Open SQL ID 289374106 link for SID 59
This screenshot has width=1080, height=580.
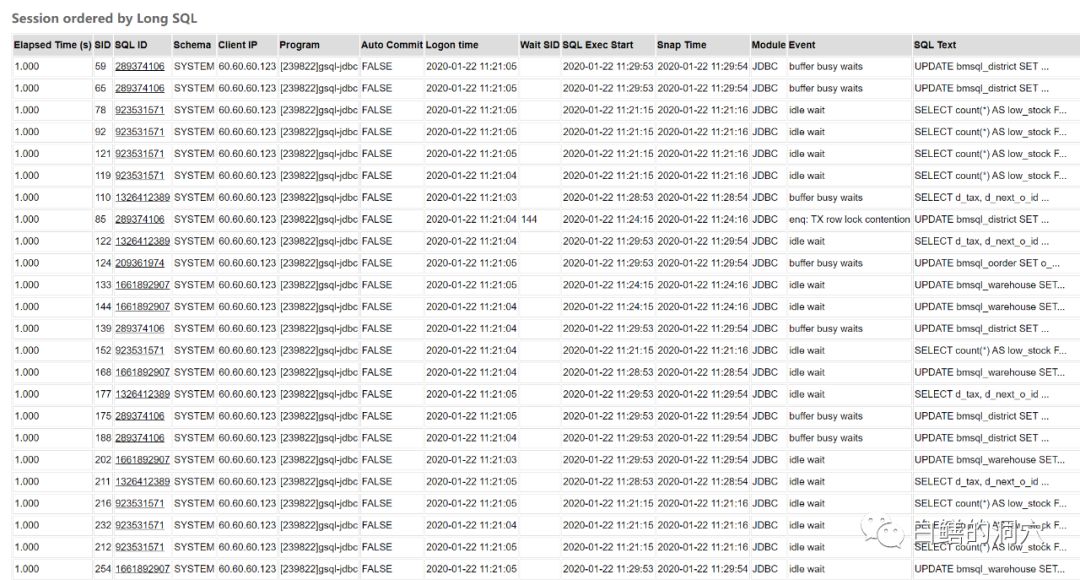coord(139,67)
